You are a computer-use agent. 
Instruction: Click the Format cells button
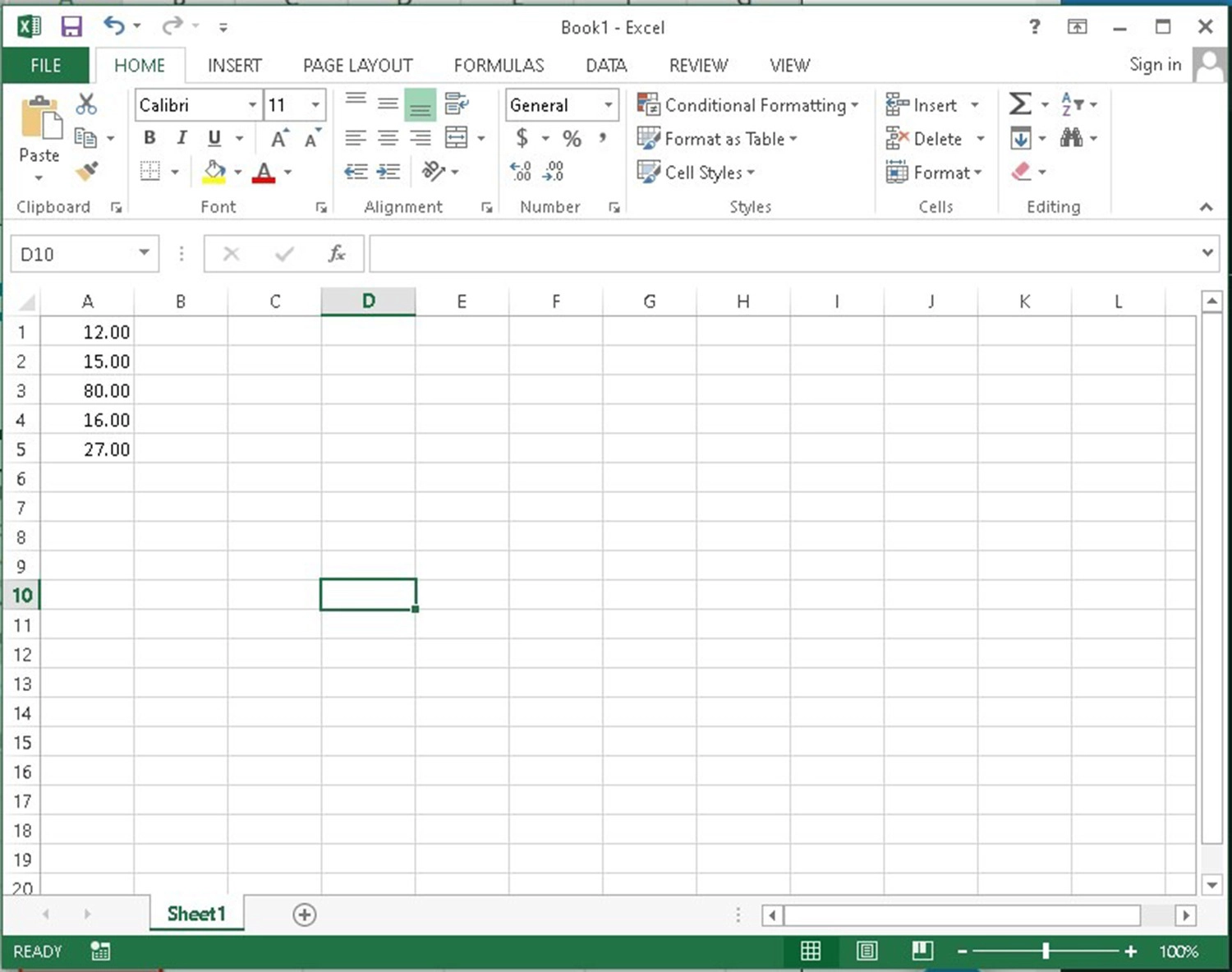[934, 172]
